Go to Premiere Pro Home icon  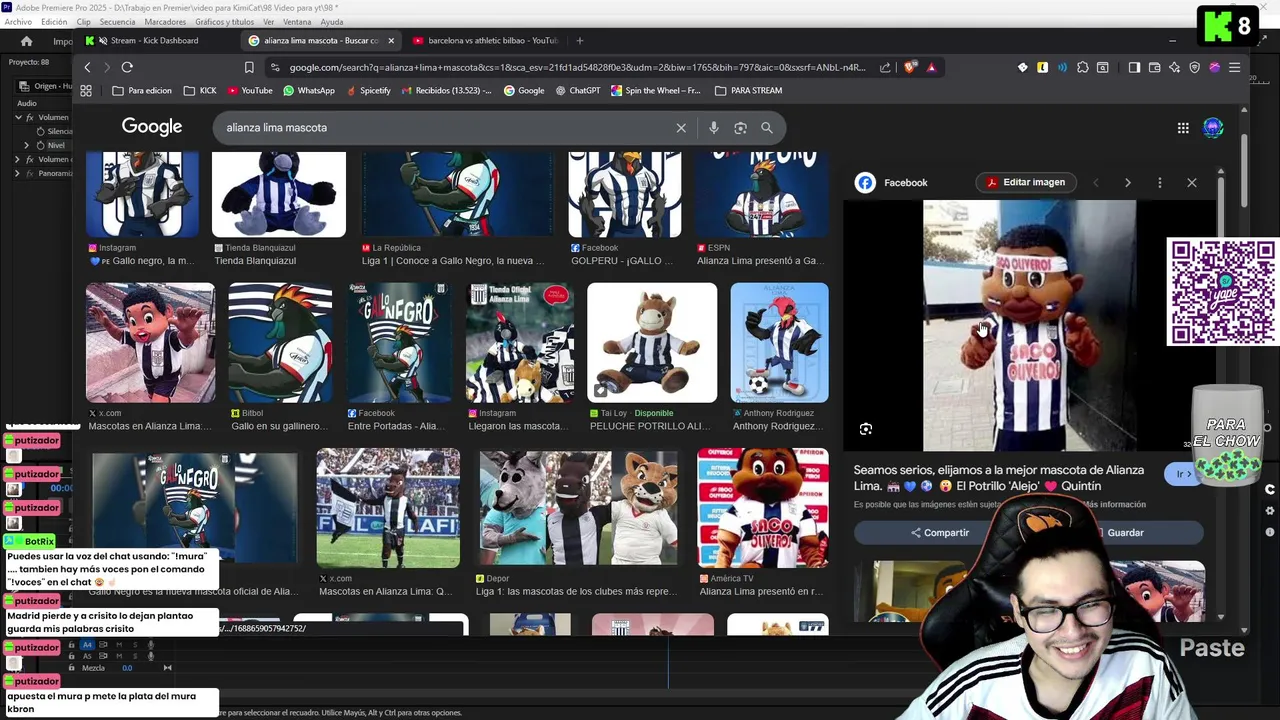pos(26,41)
